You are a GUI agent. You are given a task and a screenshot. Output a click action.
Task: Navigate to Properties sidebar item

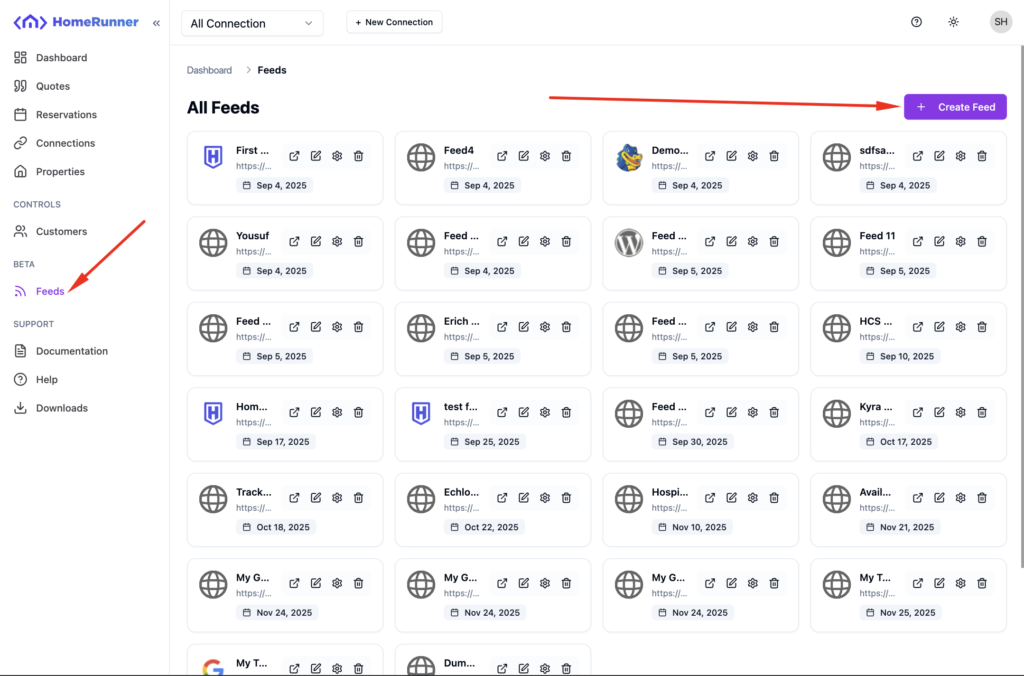click(60, 172)
